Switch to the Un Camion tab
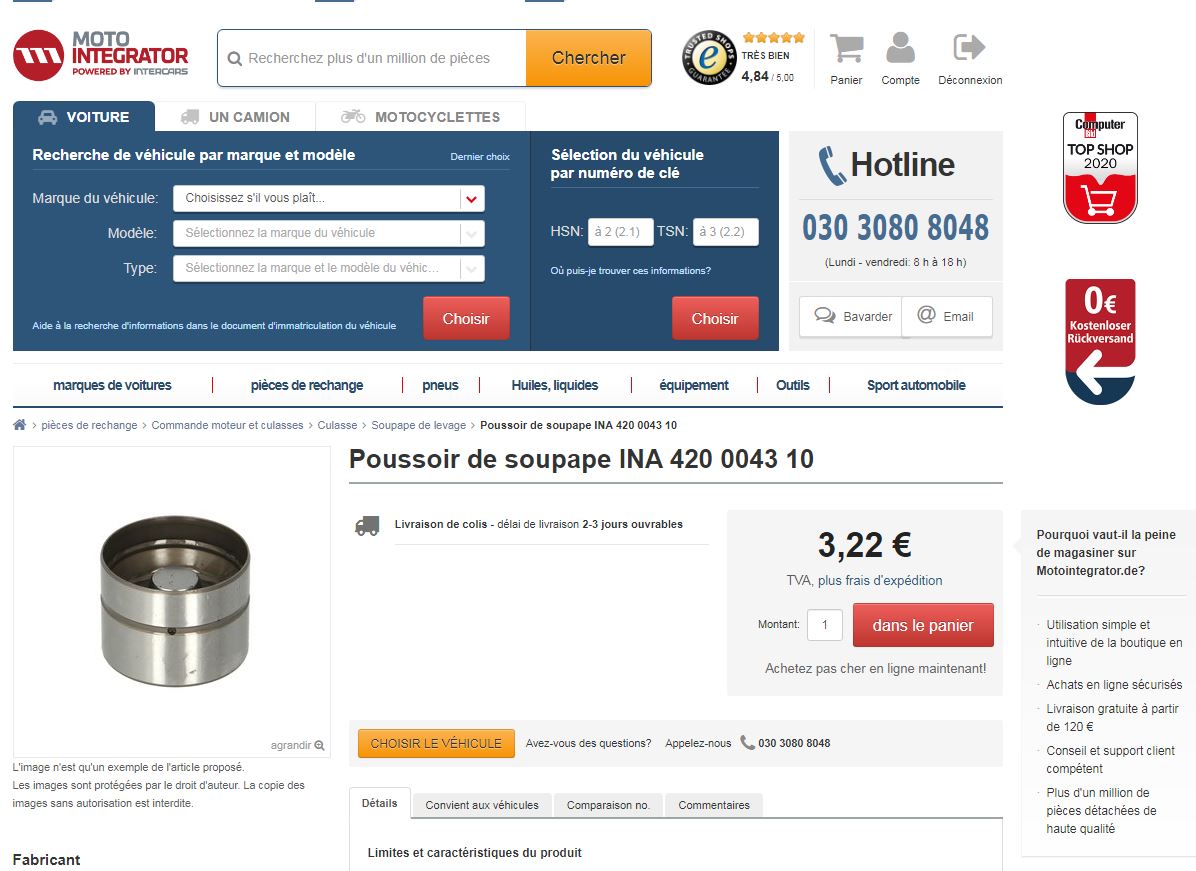The image size is (1196, 871). click(235, 117)
